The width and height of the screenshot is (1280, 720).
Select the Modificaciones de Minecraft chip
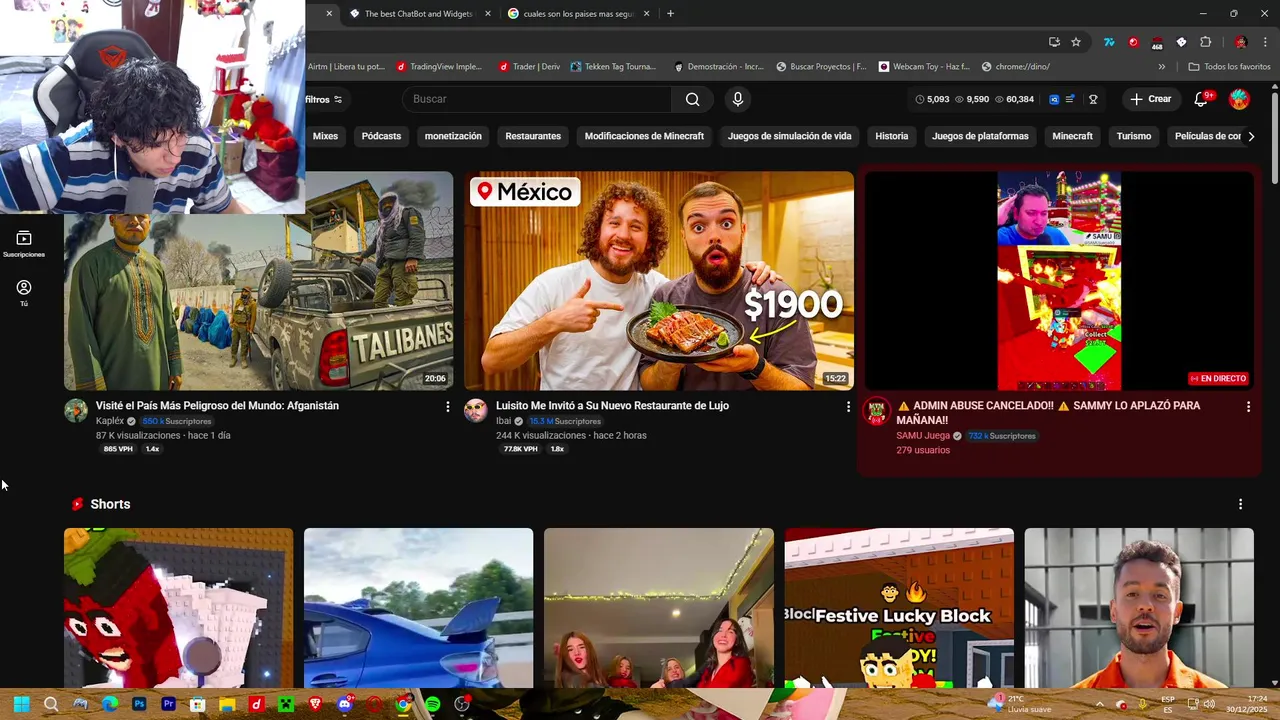coord(644,136)
